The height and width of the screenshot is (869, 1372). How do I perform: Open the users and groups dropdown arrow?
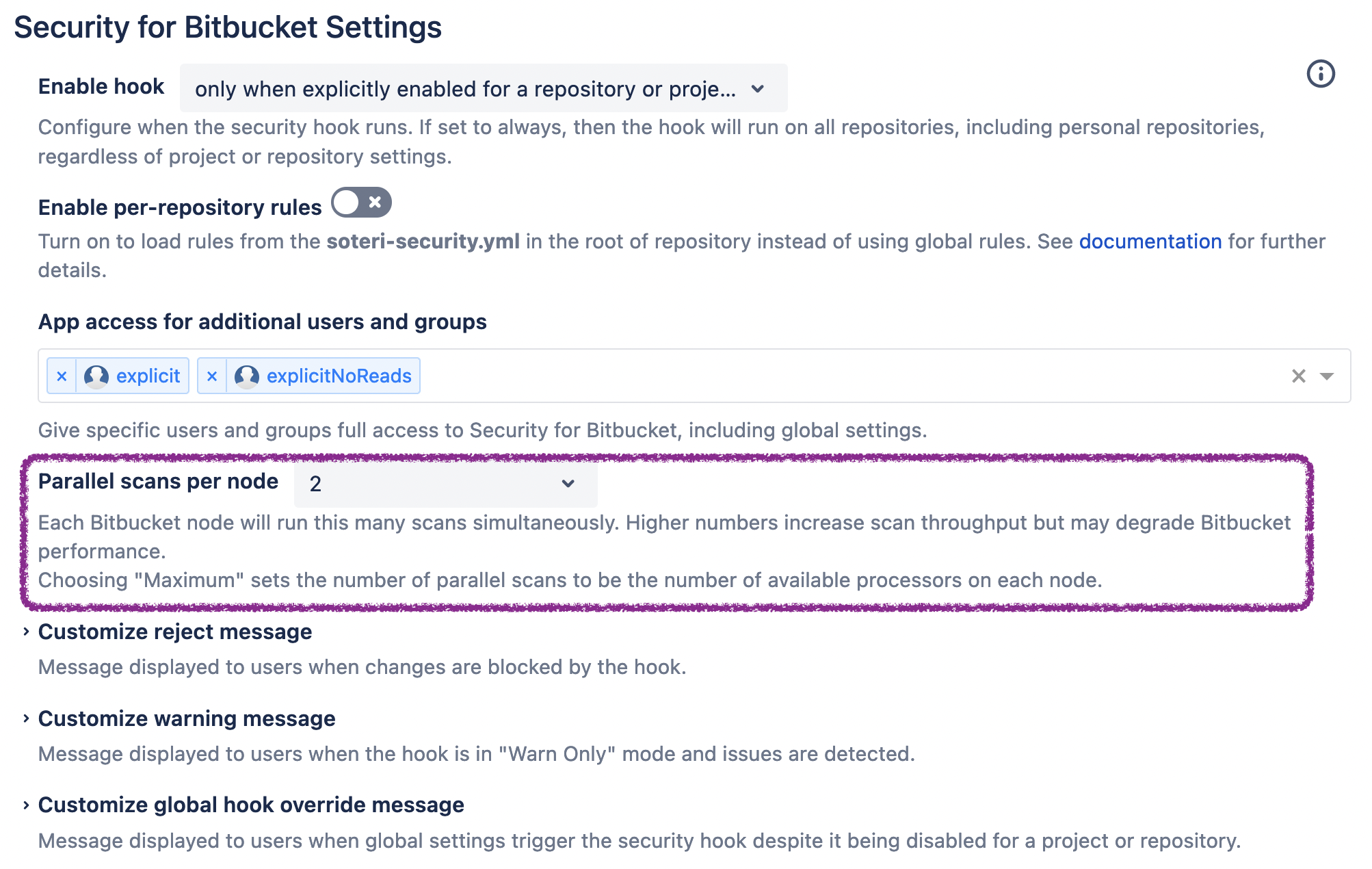click(x=1327, y=376)
